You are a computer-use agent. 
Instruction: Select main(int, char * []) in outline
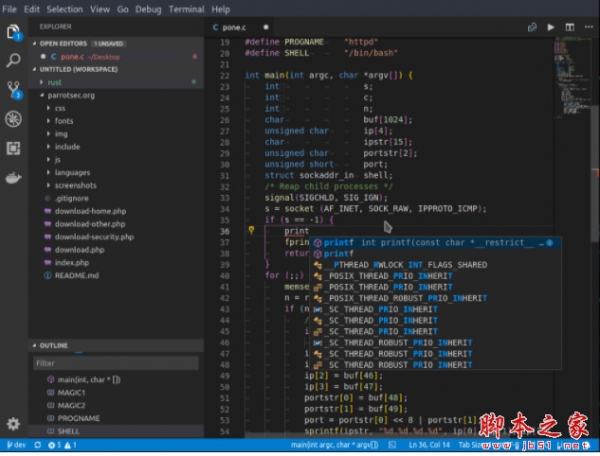click(x=116, y=380)
